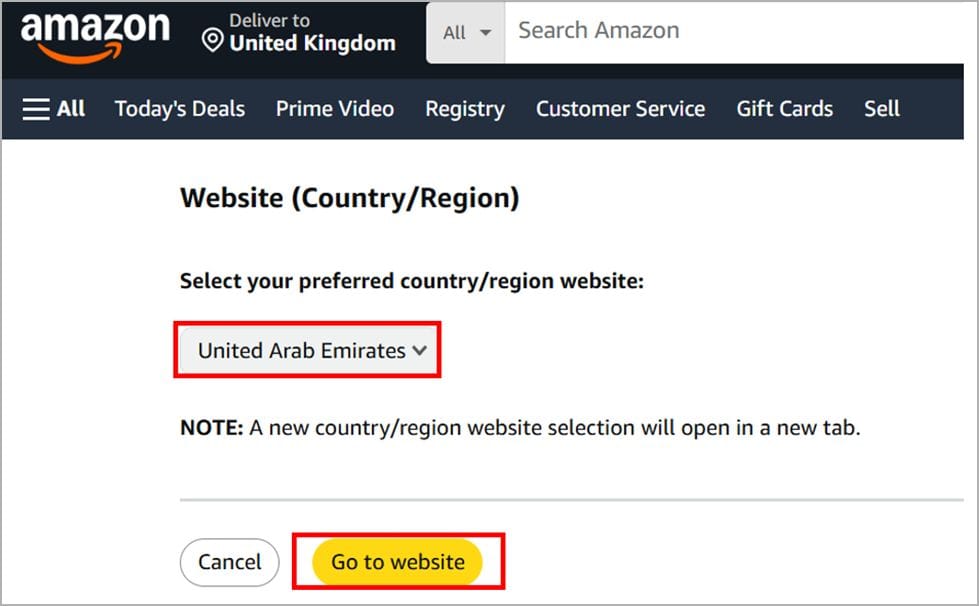Click the Select your preferred country/region label
This screenshot has height=606, width=979.
coord(412,281)
